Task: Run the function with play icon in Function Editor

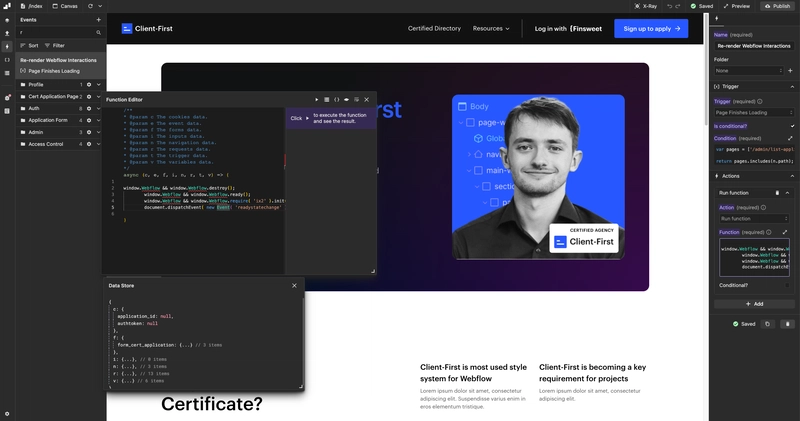Action: 316,100
